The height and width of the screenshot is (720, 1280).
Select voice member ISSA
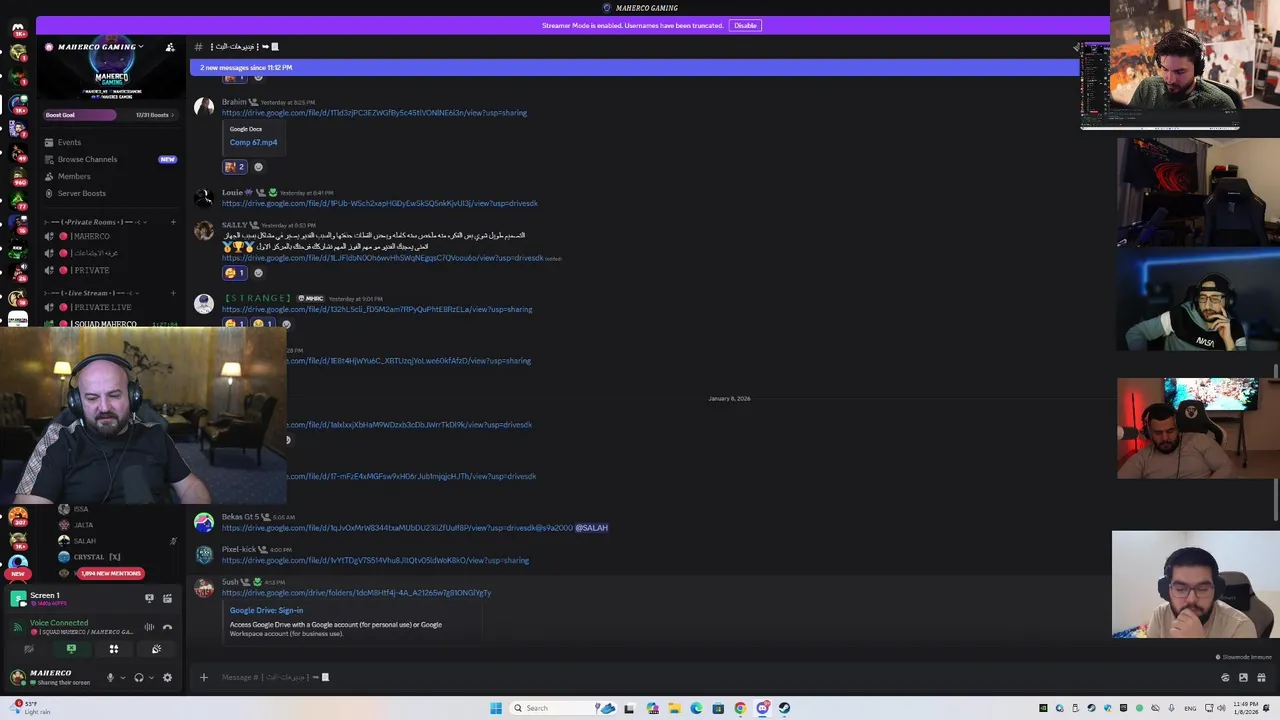pos(81,509)
